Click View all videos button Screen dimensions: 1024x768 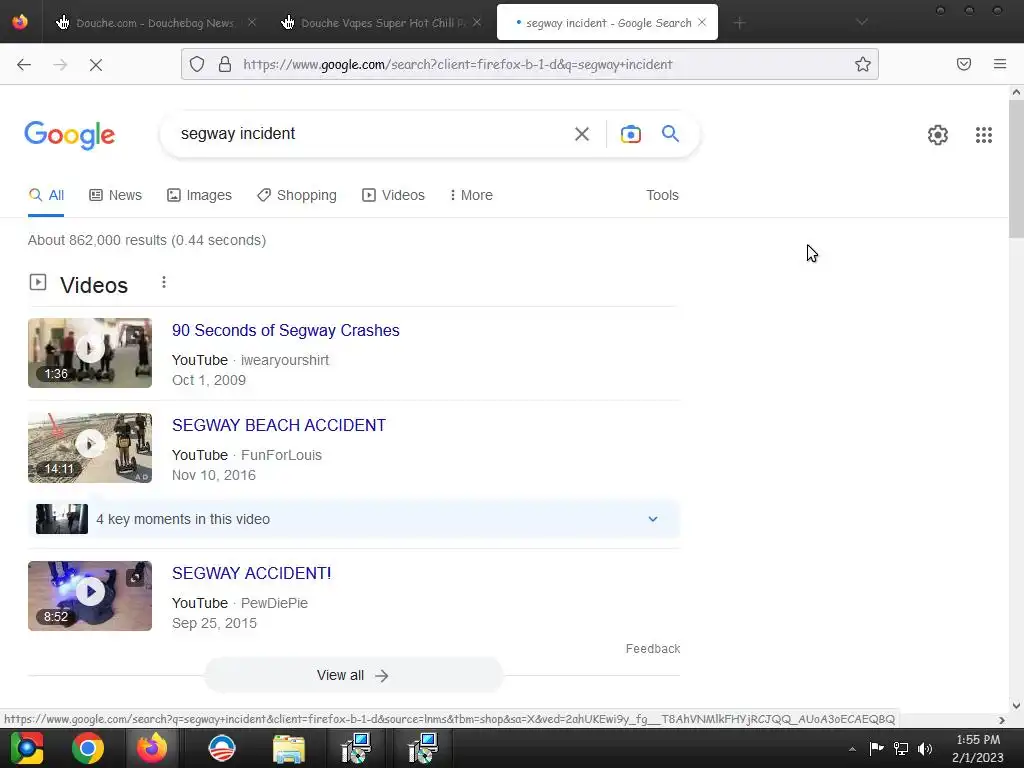353,675
